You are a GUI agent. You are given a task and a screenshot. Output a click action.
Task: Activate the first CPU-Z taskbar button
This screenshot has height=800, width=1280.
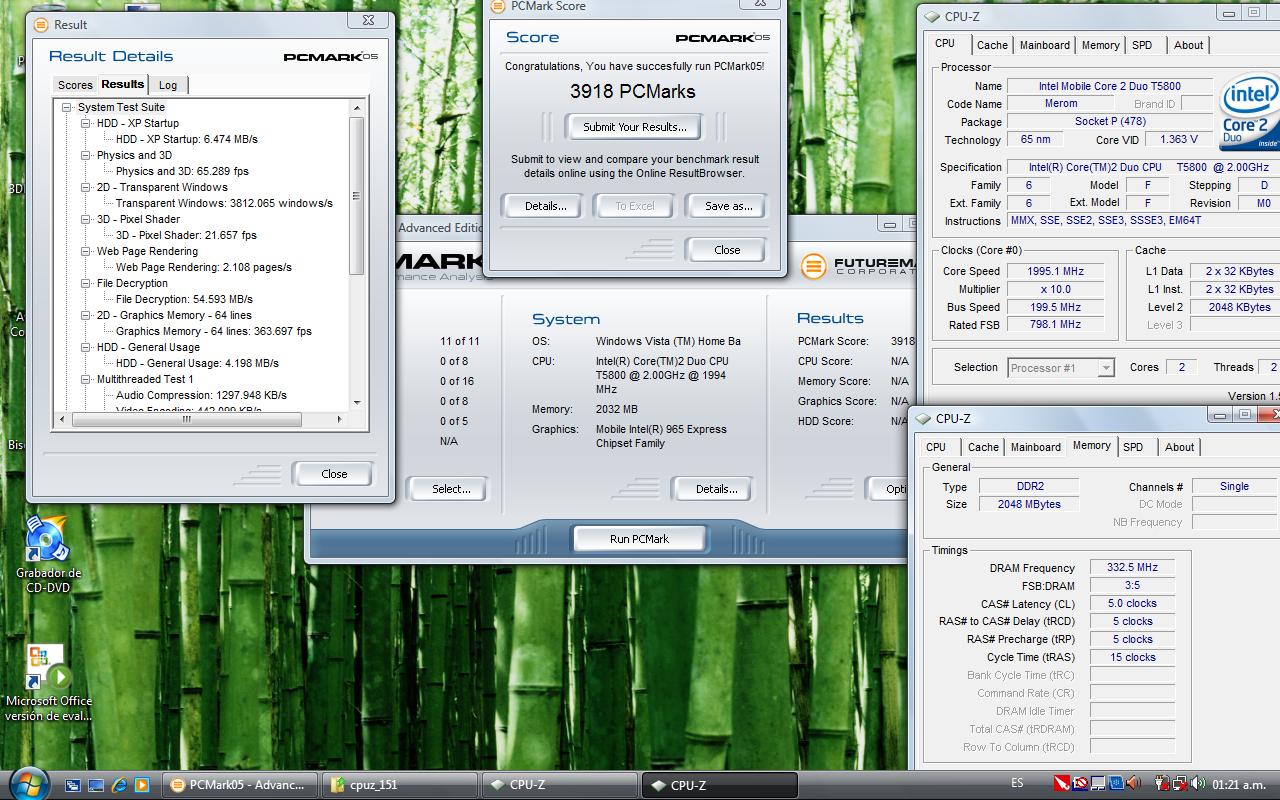pos(559,785)
